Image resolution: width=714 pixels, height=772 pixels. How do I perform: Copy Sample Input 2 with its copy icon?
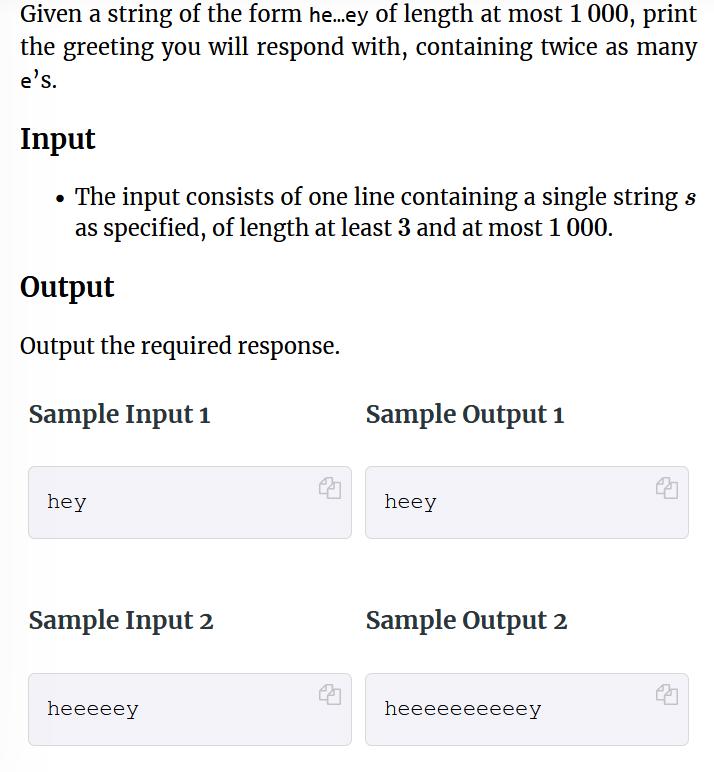pyautogui.click(x=330, y=694)
